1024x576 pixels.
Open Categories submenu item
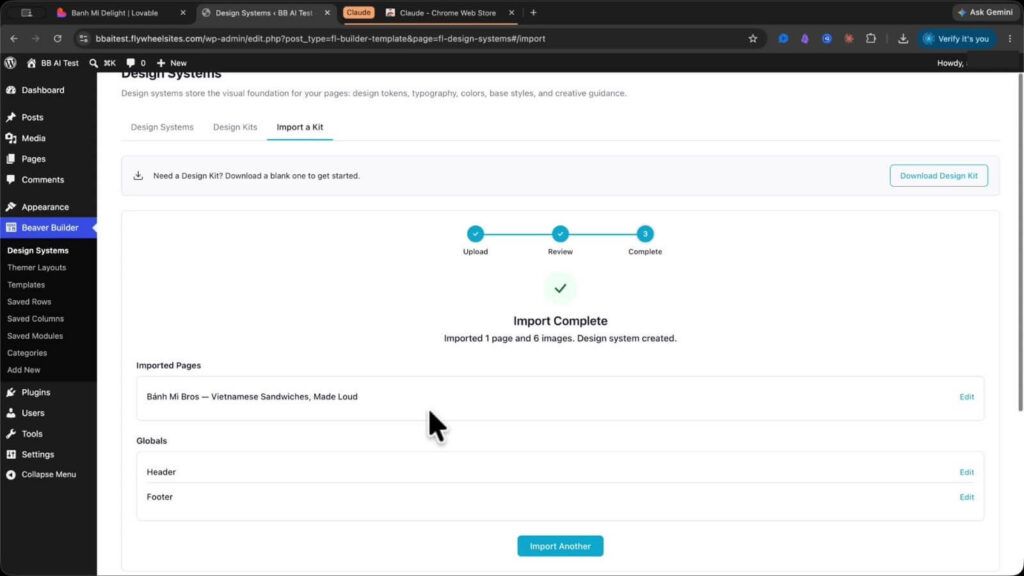[27, 353]
